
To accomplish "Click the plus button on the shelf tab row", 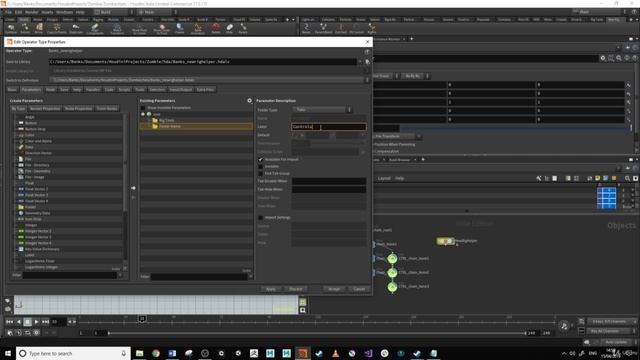I will 287,19.
